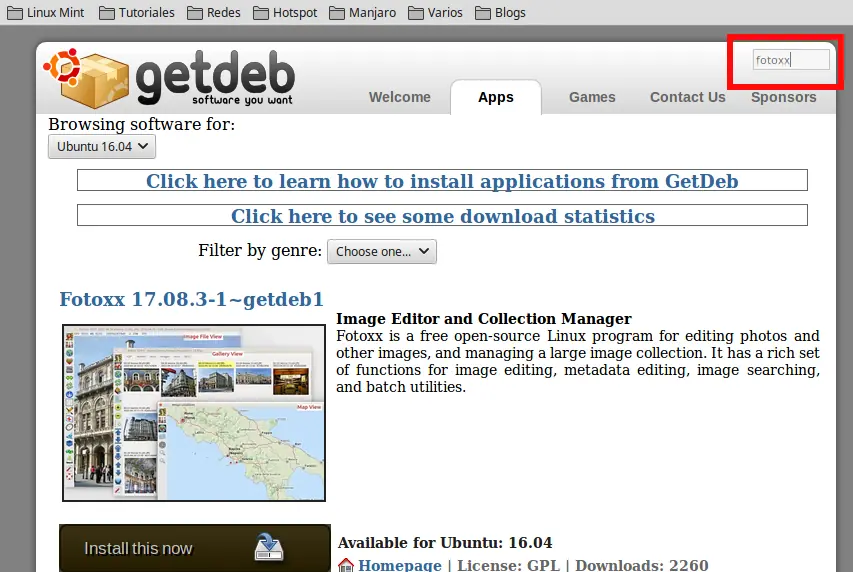853x572 pixels.
Task: Click the Downloads: 2260 text
Action: point(642,565)
